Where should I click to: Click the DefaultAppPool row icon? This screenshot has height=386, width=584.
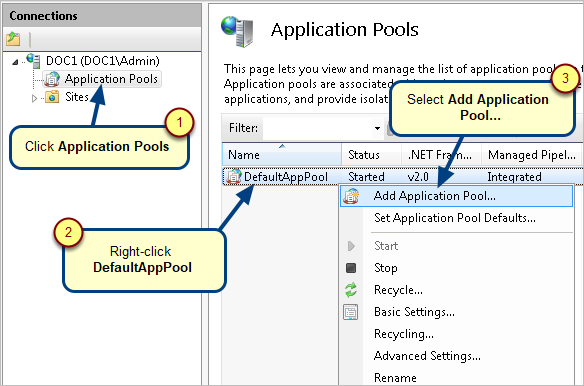click(x=234, y=176)
